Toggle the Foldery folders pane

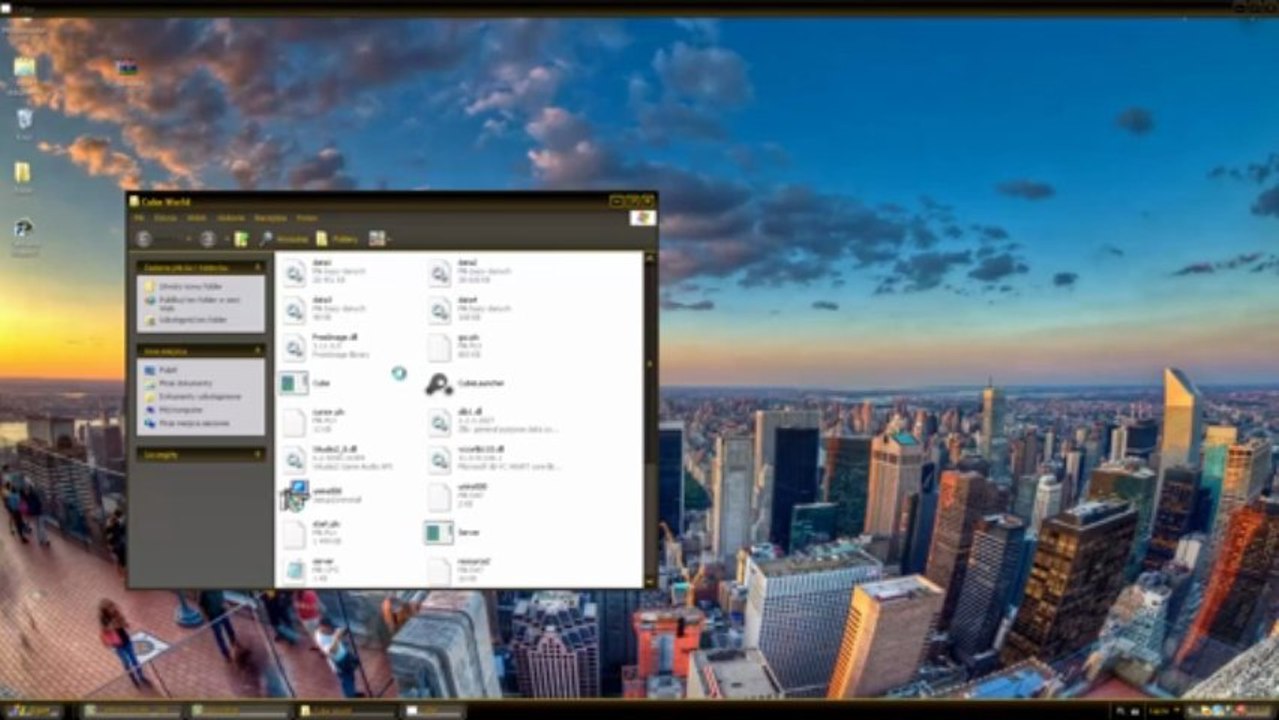(337, 239)
